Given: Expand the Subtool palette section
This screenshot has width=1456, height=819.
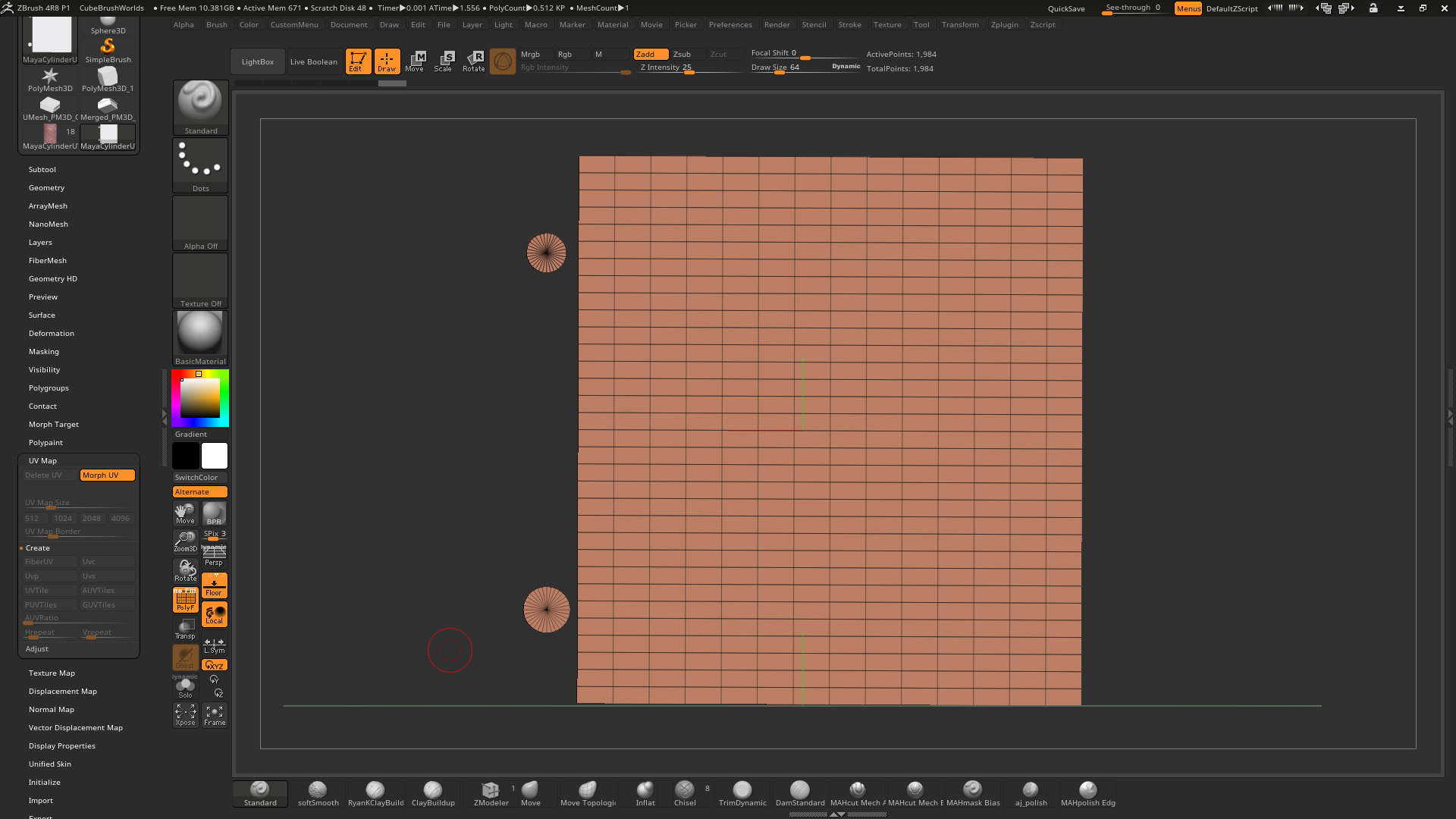Looking at the screenshot, I should pos(42,169).
